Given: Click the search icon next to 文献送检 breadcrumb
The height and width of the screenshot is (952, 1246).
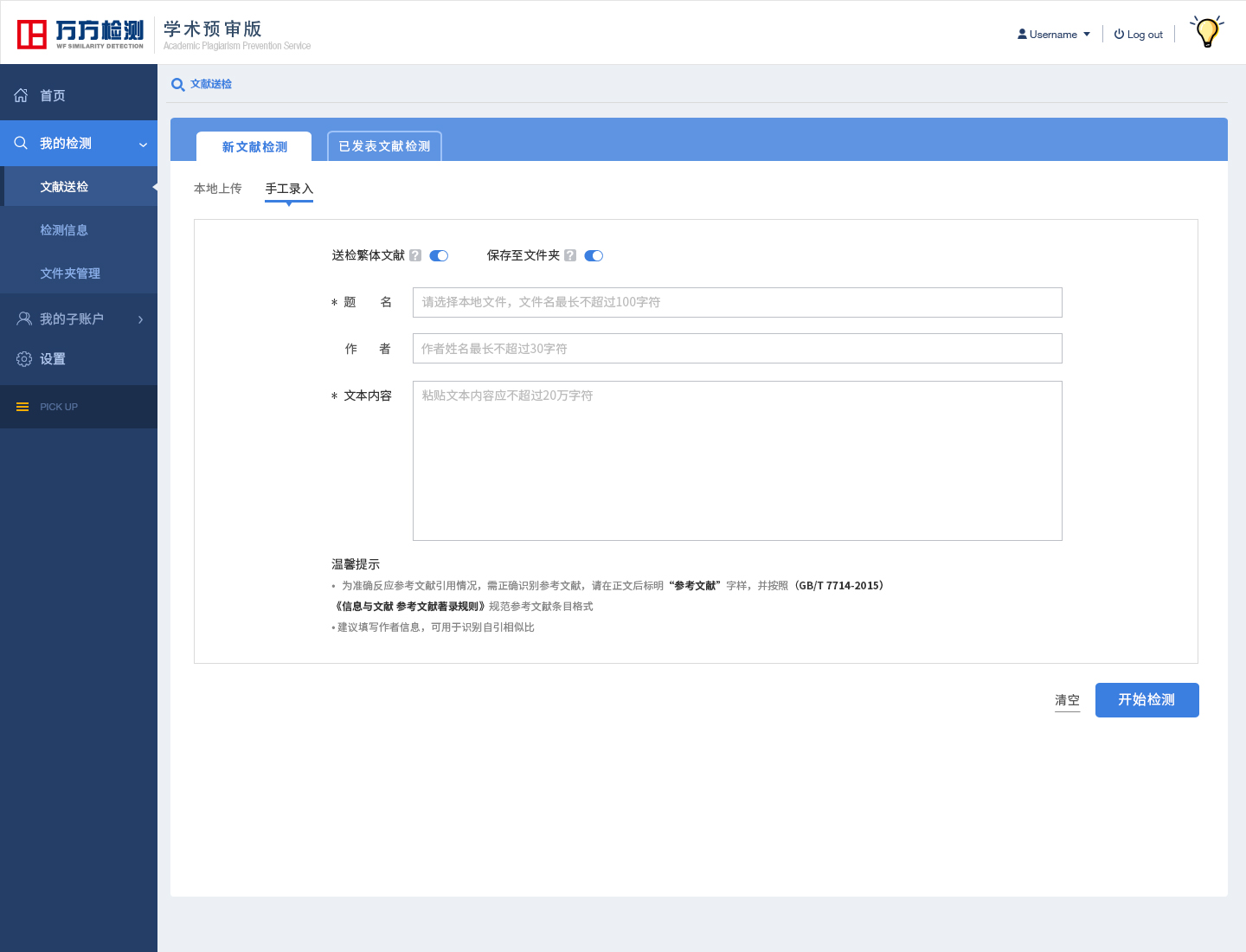Looking at the screenshot, I should (x=178, y=85).
